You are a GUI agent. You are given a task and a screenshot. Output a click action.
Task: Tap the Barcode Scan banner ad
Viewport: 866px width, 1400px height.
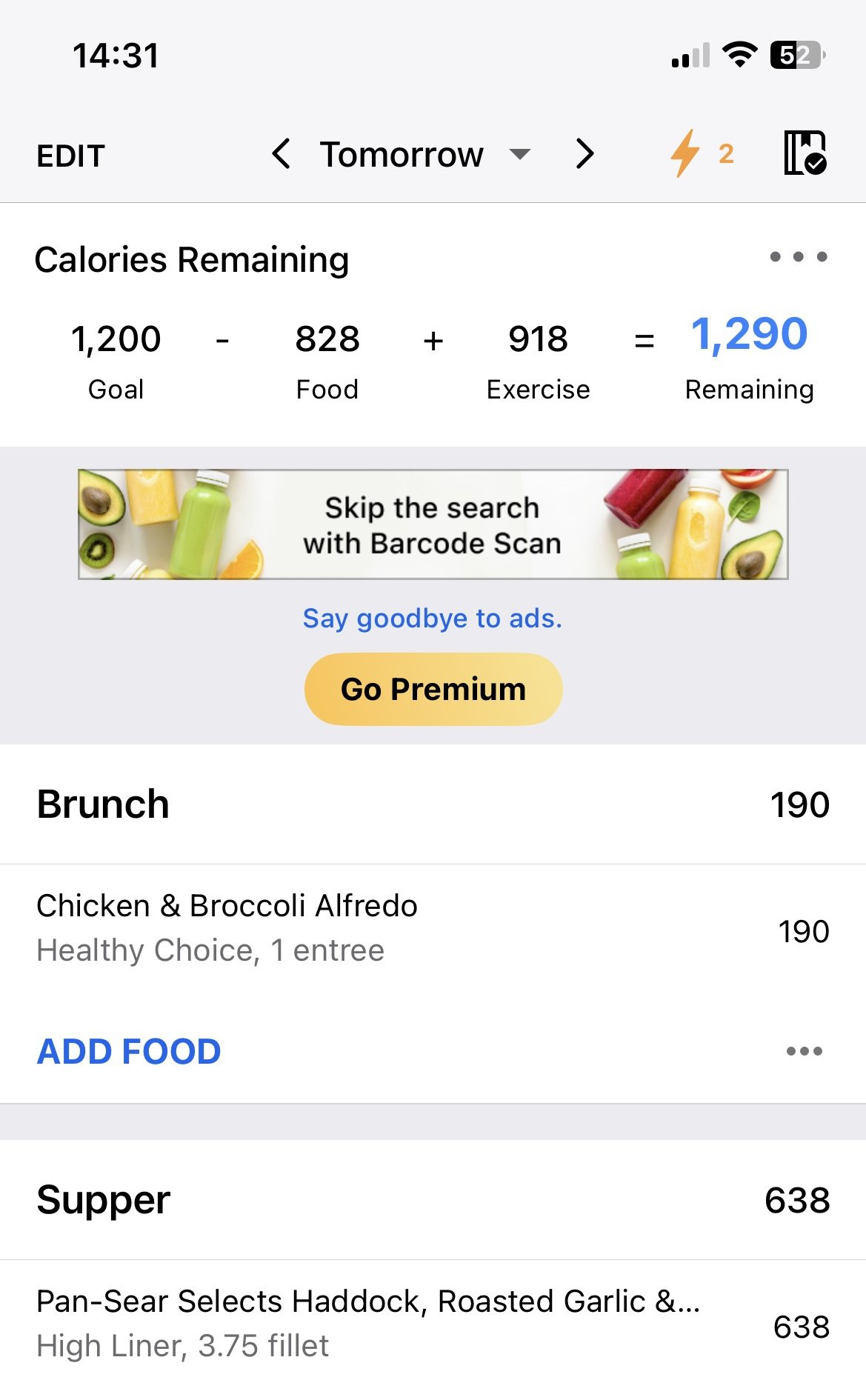[x=433, y=524]
